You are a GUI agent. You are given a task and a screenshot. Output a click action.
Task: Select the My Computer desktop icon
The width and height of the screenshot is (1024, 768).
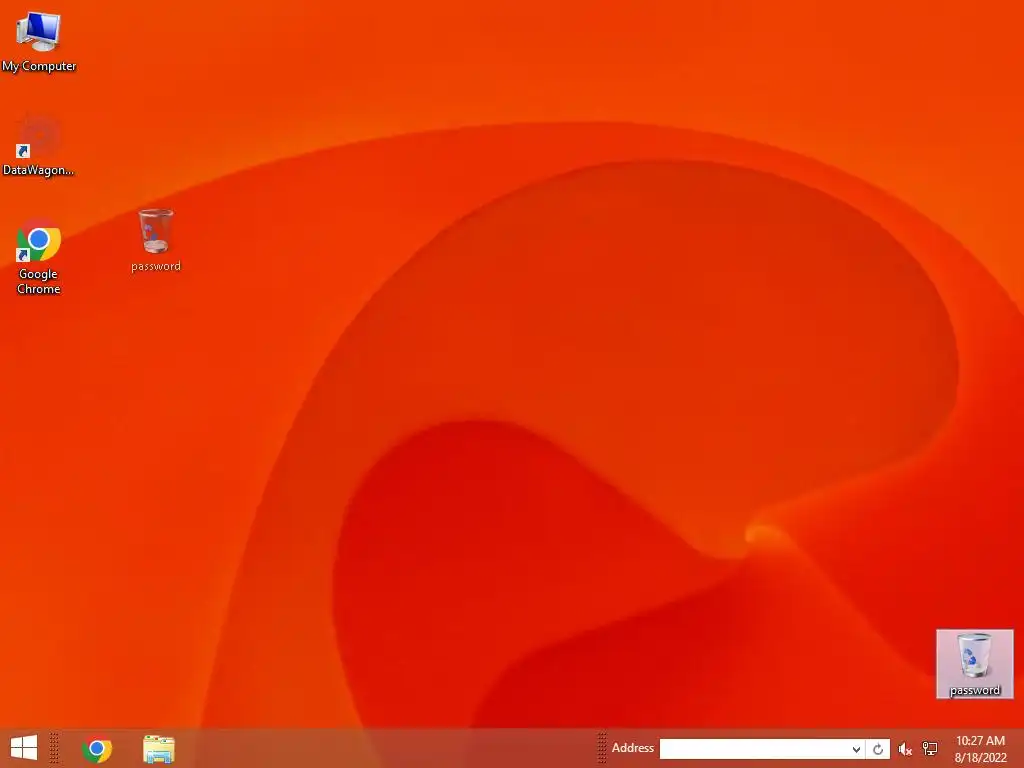coord(39,42)
